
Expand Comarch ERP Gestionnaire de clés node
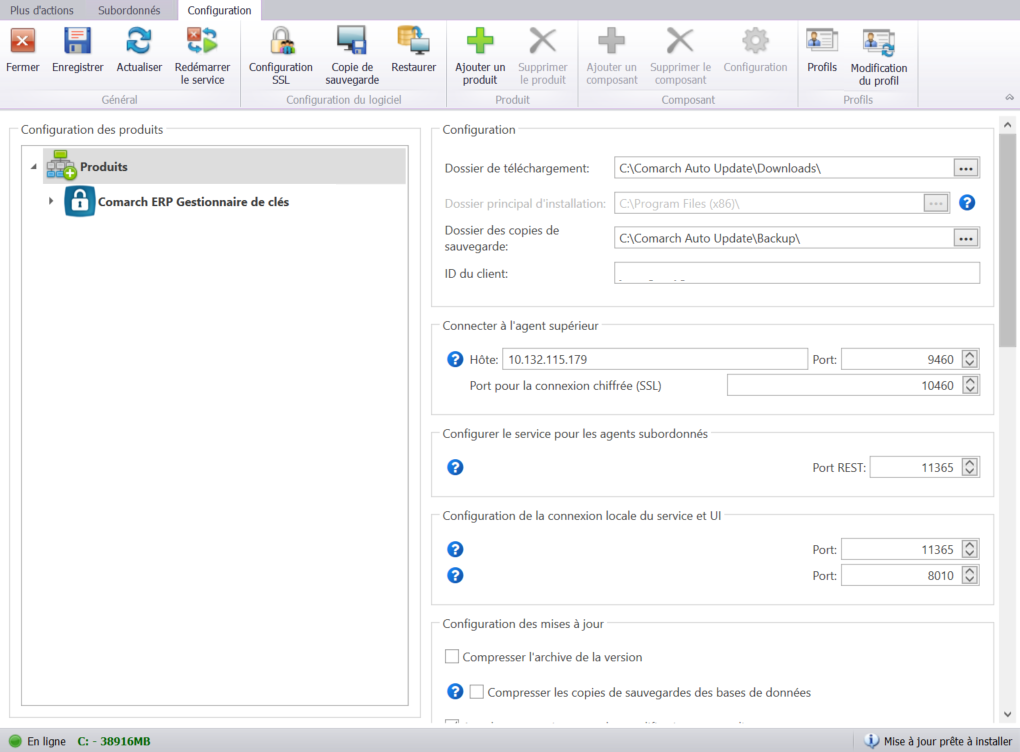tap(51, 201)
